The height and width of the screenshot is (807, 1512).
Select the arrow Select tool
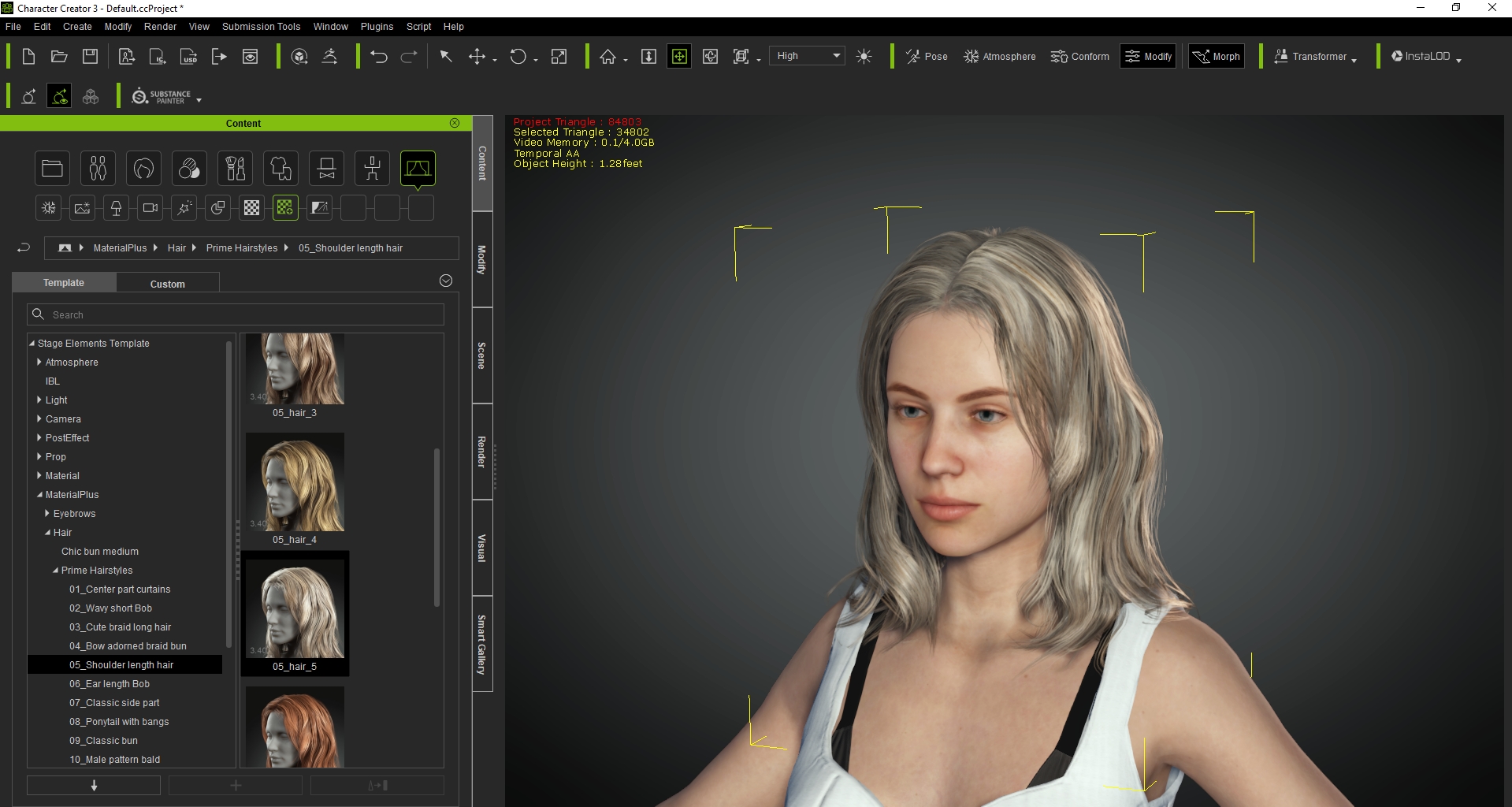click(446, 56)
